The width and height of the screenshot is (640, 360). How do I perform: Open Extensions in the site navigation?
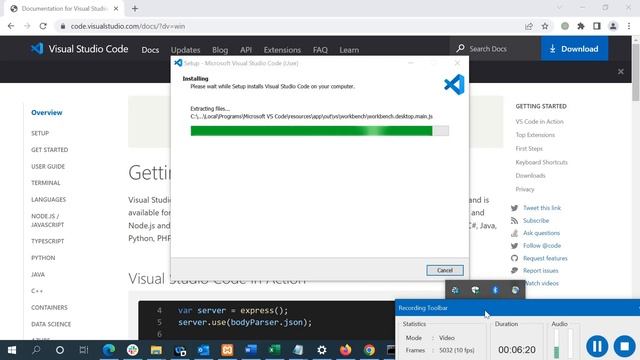[x=282, y=50]
